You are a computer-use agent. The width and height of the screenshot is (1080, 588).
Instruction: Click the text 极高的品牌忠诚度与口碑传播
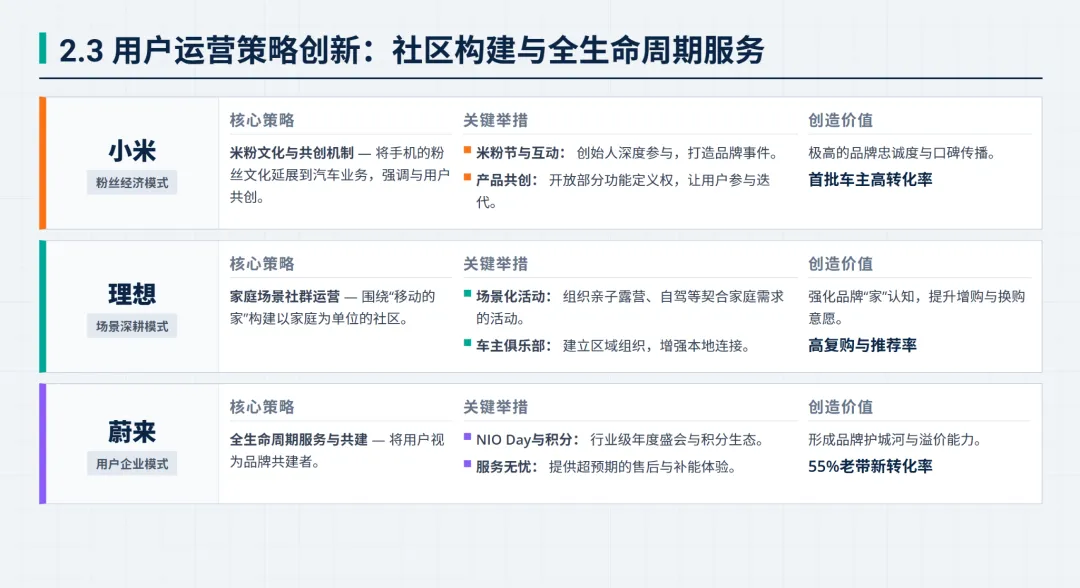click(903, 153)
